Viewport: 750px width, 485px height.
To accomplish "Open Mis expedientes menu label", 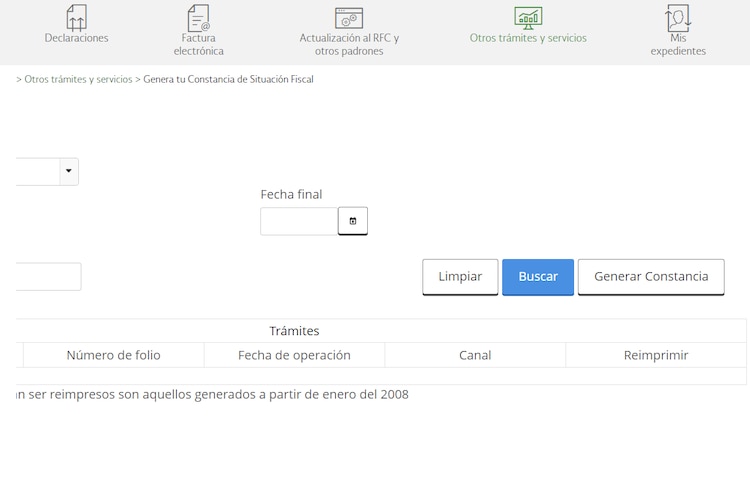I will pyautogui.click(x=678, y=44).
